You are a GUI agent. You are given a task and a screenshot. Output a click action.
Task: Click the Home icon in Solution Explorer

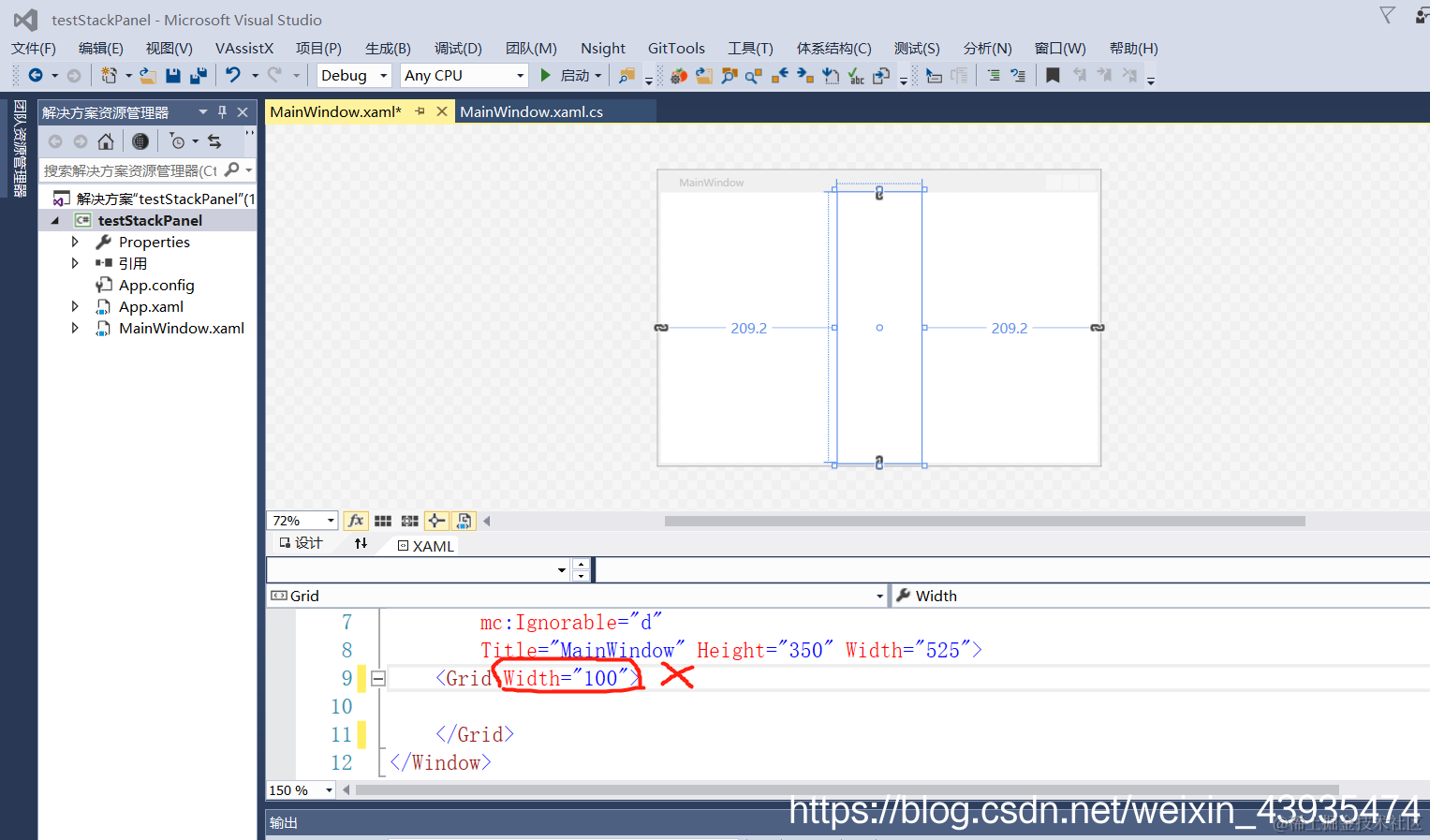tap(106, 141)
